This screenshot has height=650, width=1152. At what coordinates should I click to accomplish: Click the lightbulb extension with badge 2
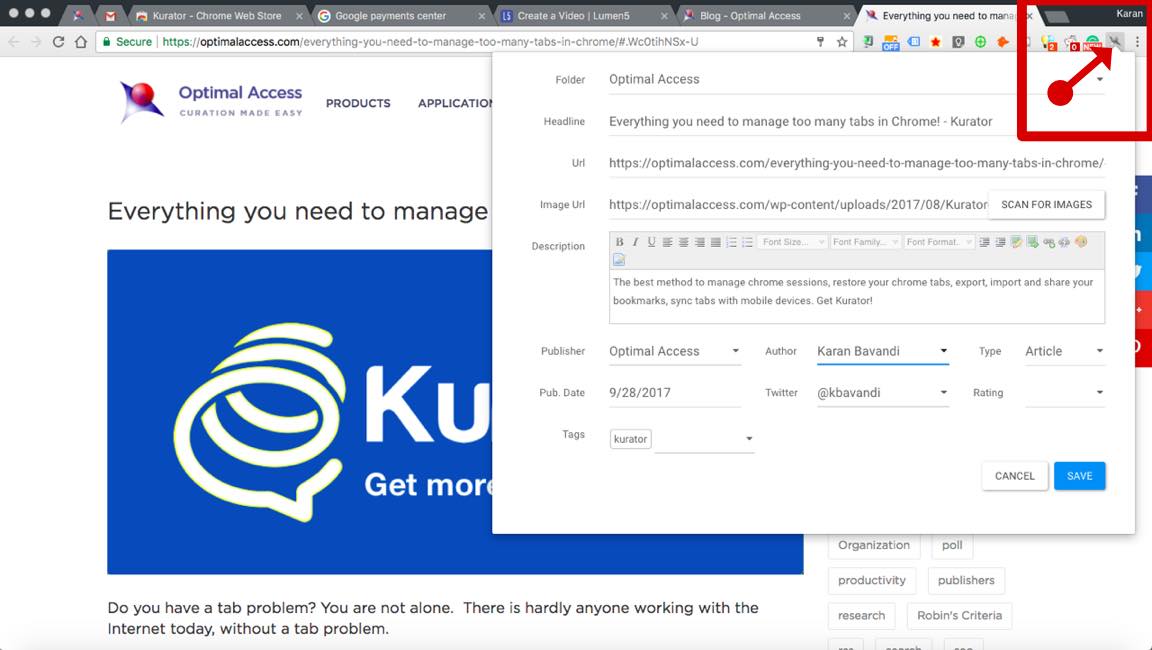1049,43
